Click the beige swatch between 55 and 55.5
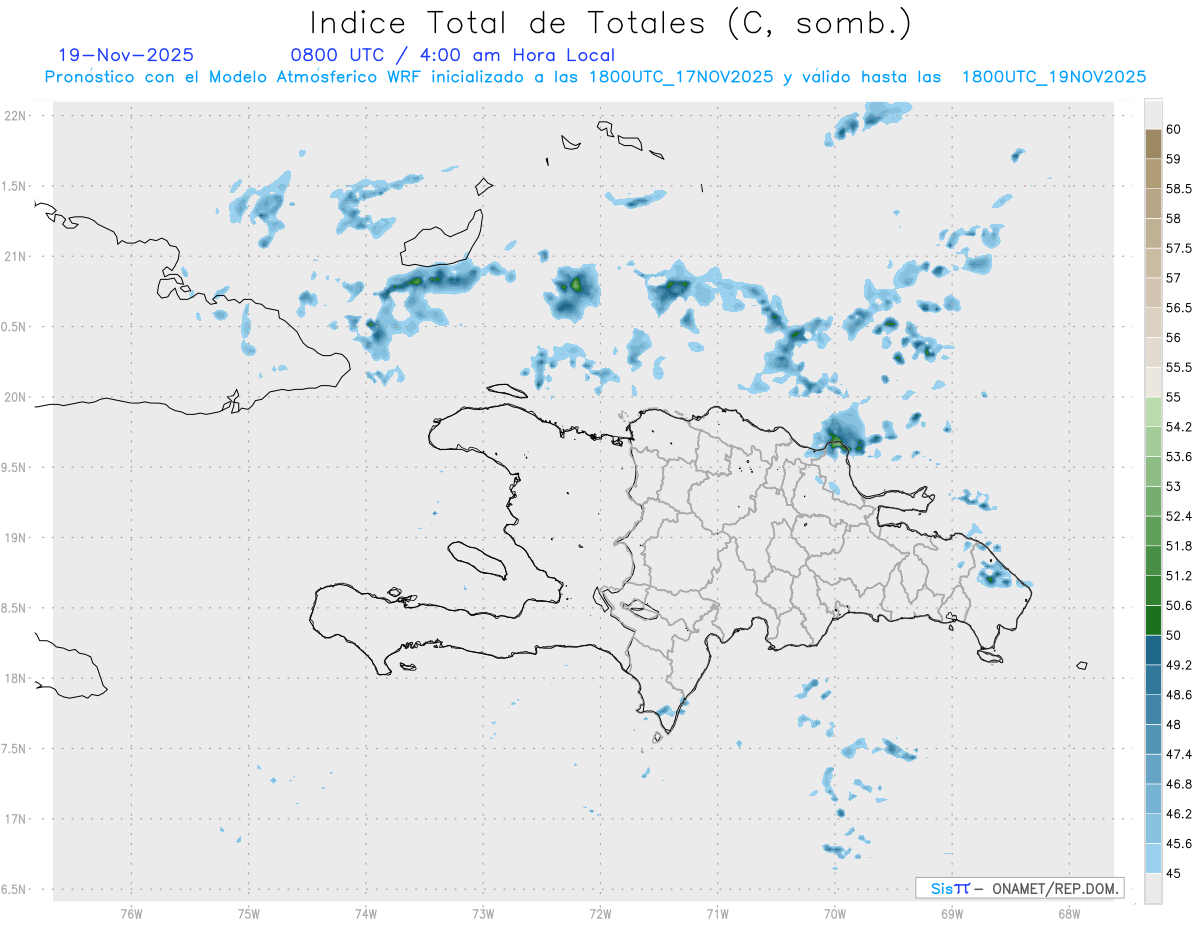 (x=1153, y=383)
